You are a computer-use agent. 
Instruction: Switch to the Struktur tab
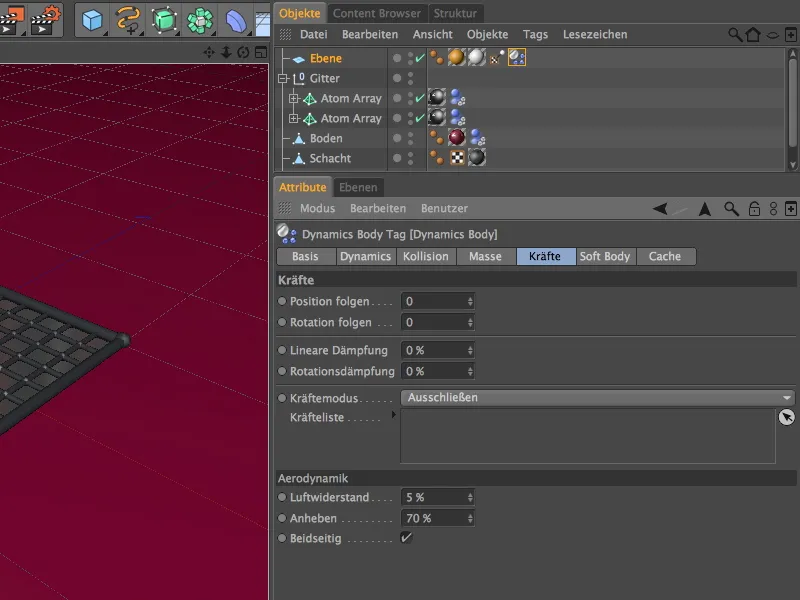(x=455, y=13)
